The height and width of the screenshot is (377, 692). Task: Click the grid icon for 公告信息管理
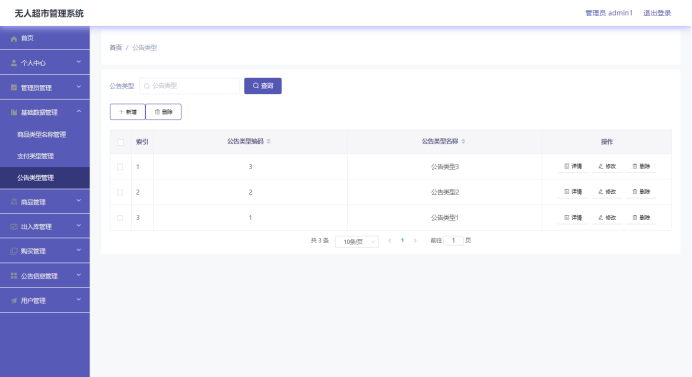(x=14, y=275)
